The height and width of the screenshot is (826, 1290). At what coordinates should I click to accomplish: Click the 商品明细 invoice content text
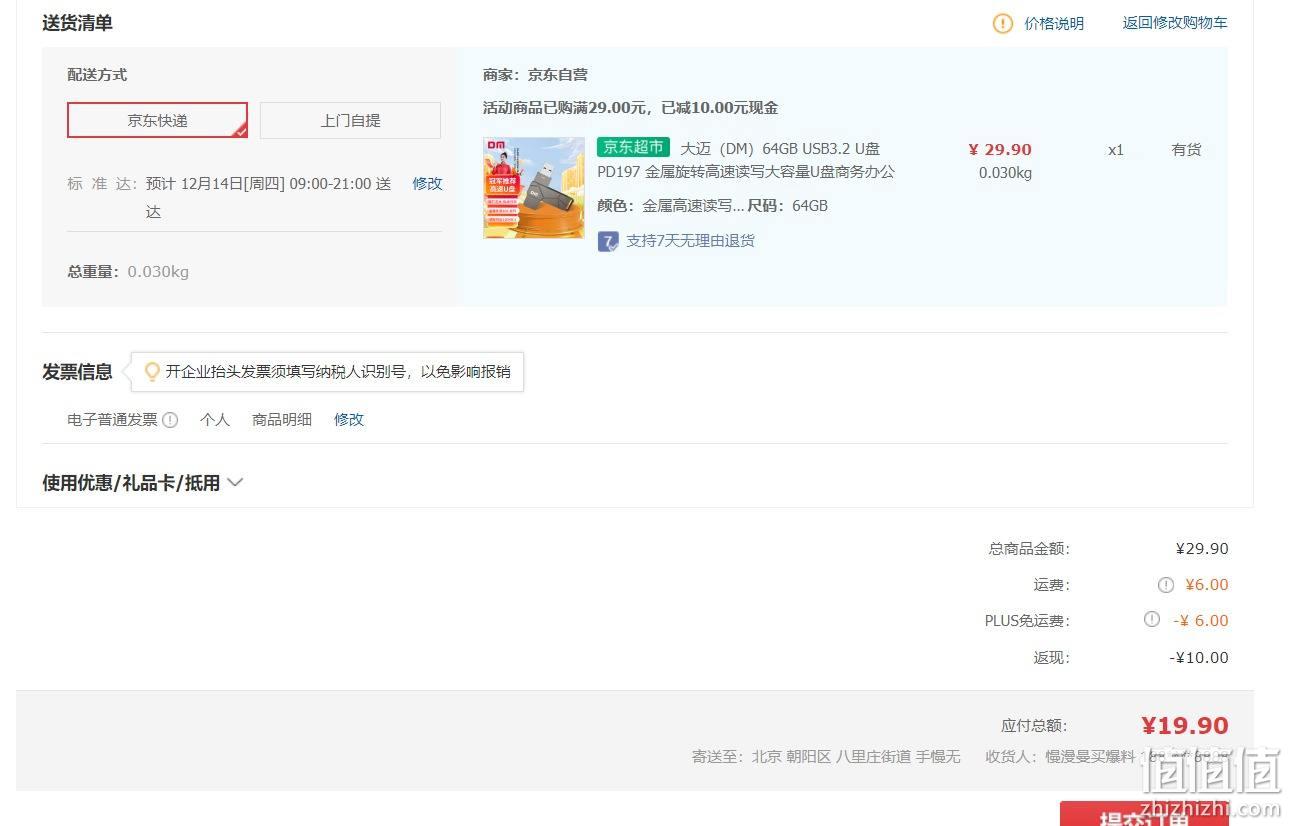(x=282, y=420)
